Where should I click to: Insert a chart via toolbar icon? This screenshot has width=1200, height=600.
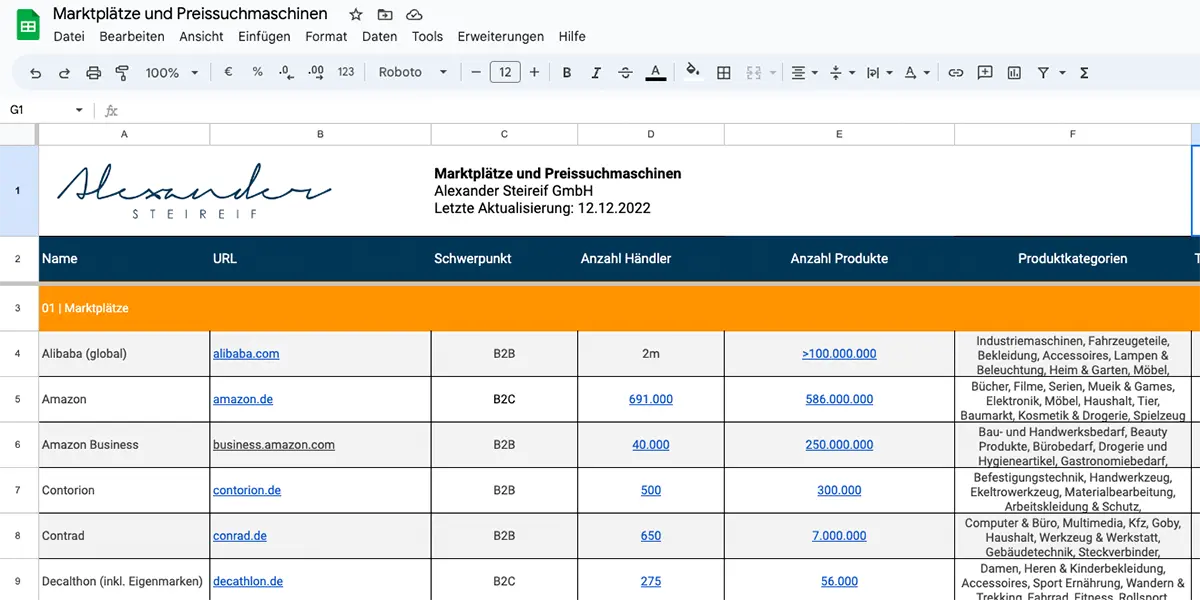[x=1014, y=72]
